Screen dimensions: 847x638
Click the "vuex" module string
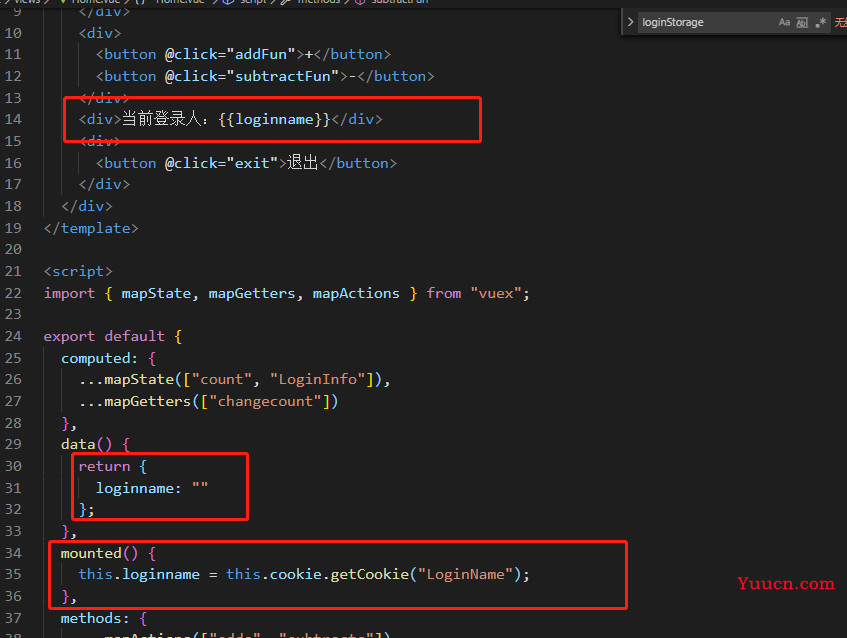tap(496, 293)
